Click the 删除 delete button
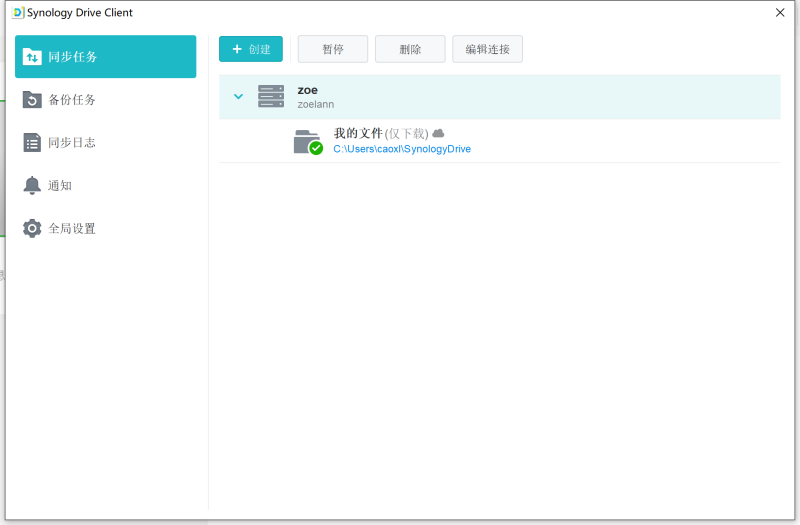Viewport: 800px width, 525px height. click(410, 49)
